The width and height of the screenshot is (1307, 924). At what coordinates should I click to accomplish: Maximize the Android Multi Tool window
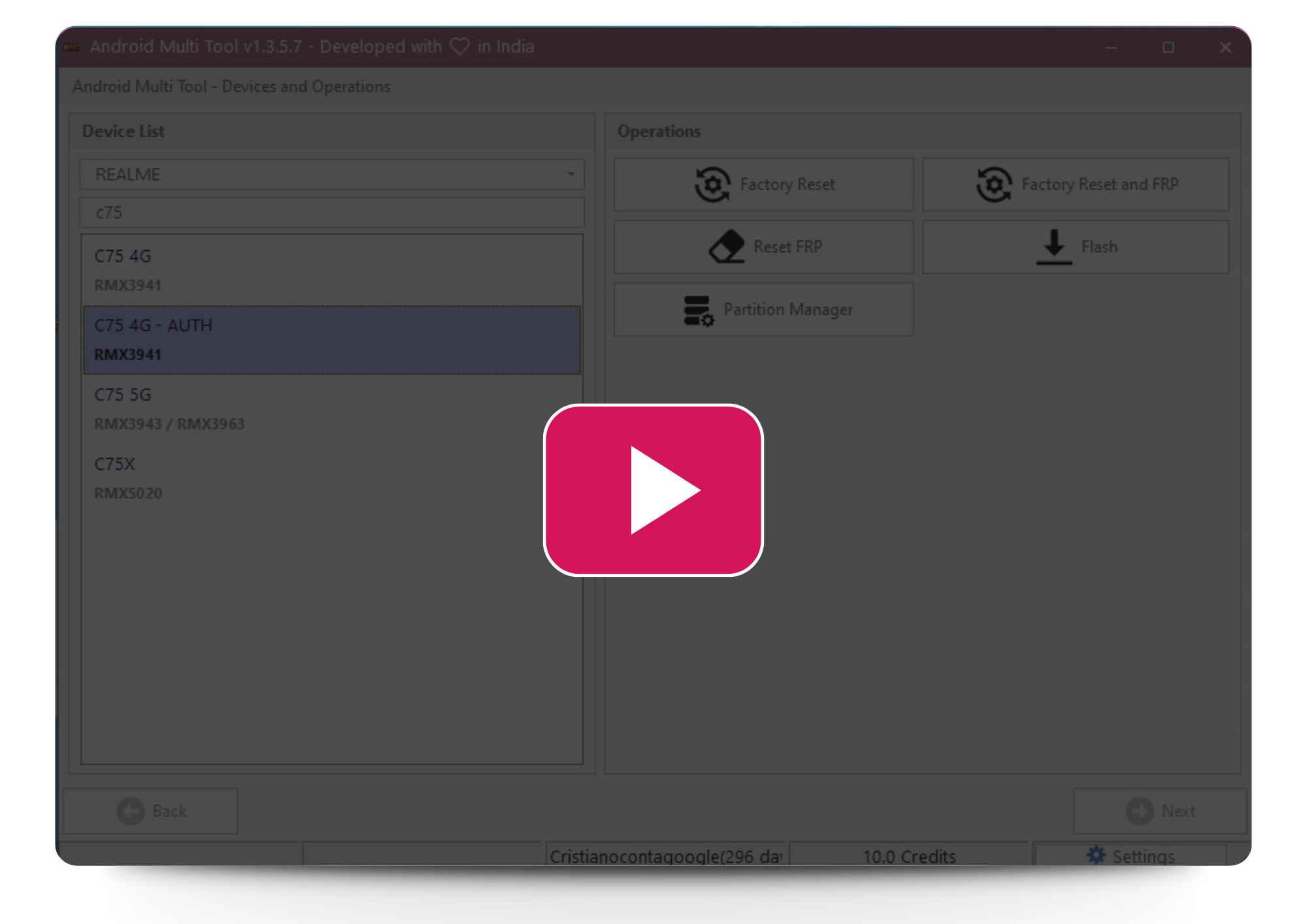coord(1168,47)
